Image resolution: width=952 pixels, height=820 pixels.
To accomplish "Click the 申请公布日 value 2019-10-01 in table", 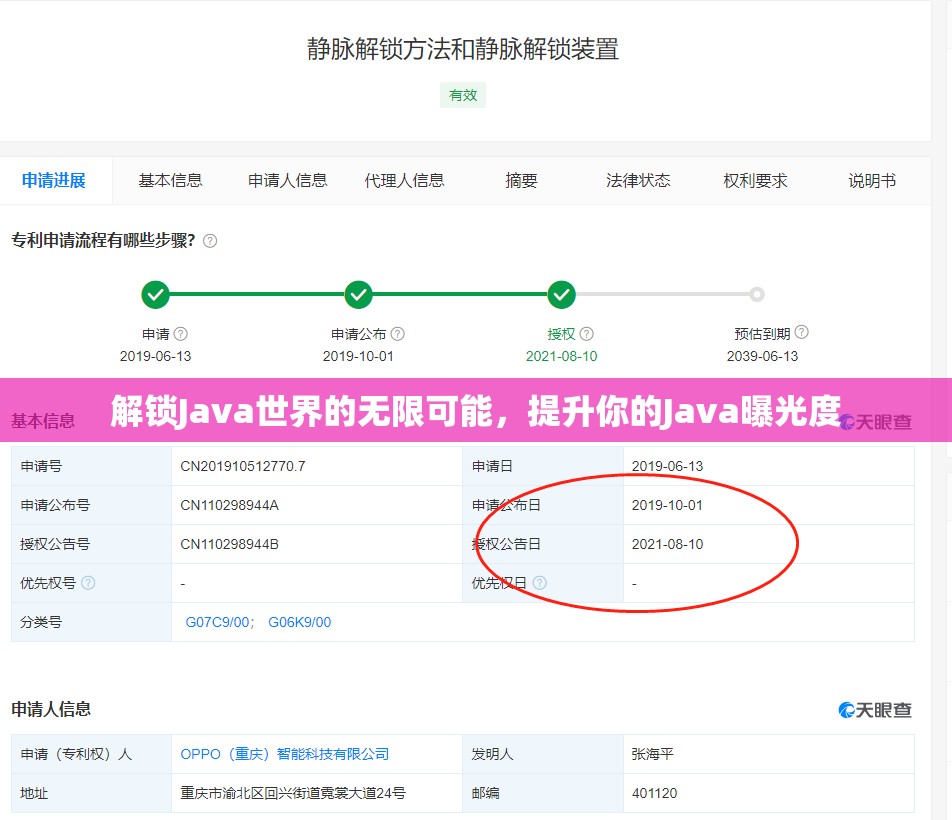I will click(x=667, y=505).
